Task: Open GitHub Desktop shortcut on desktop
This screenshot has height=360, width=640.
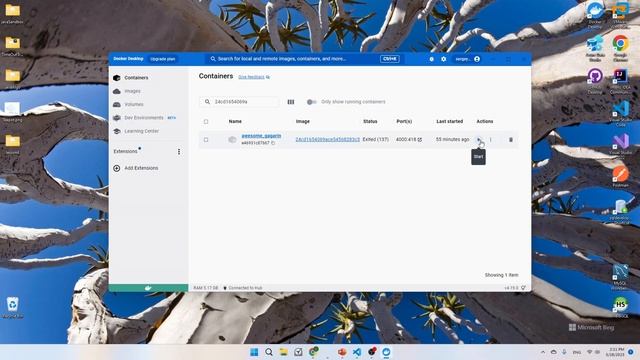Action: coord(595,81)
